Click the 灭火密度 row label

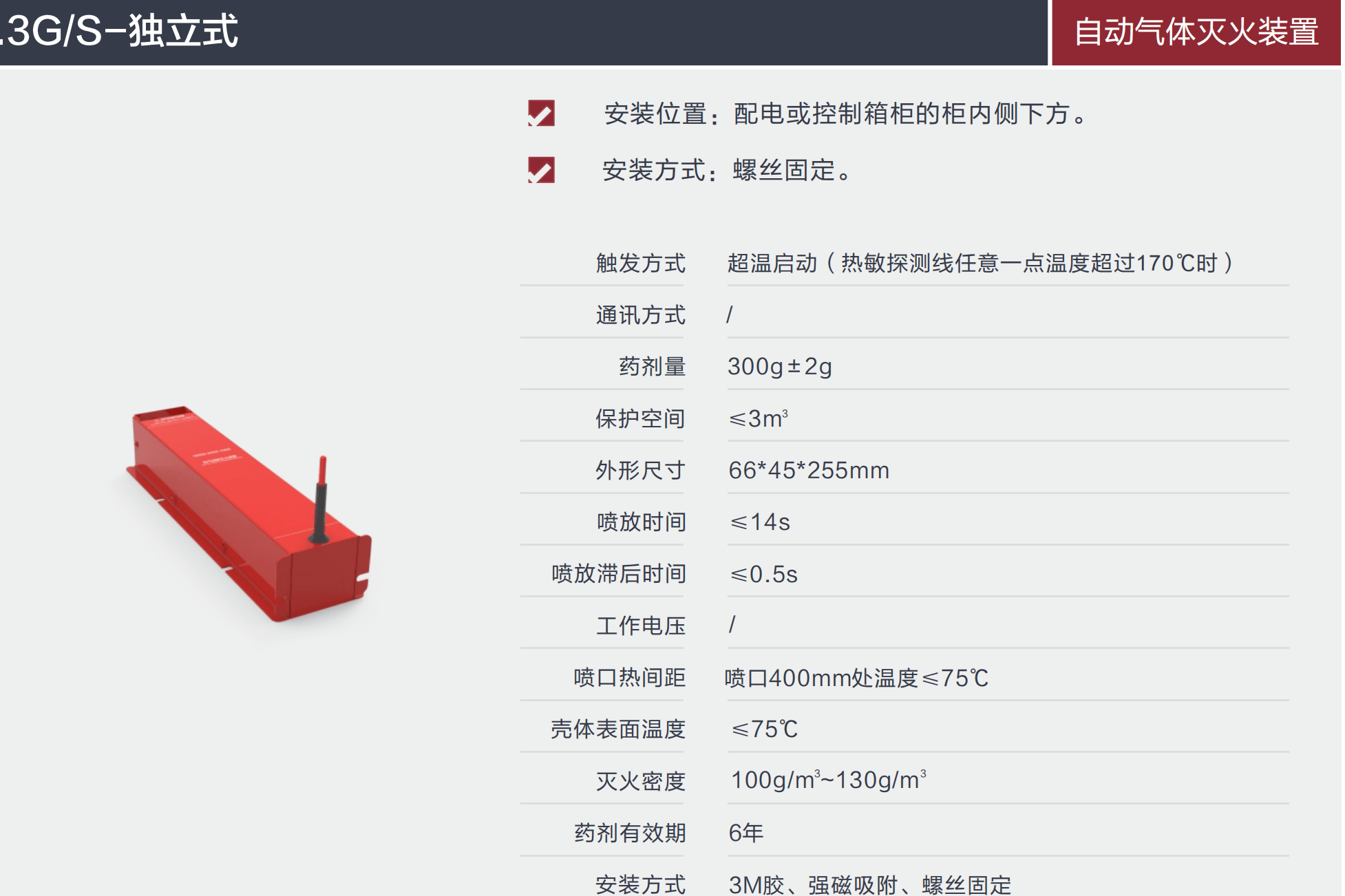click(x=641, y=781)
